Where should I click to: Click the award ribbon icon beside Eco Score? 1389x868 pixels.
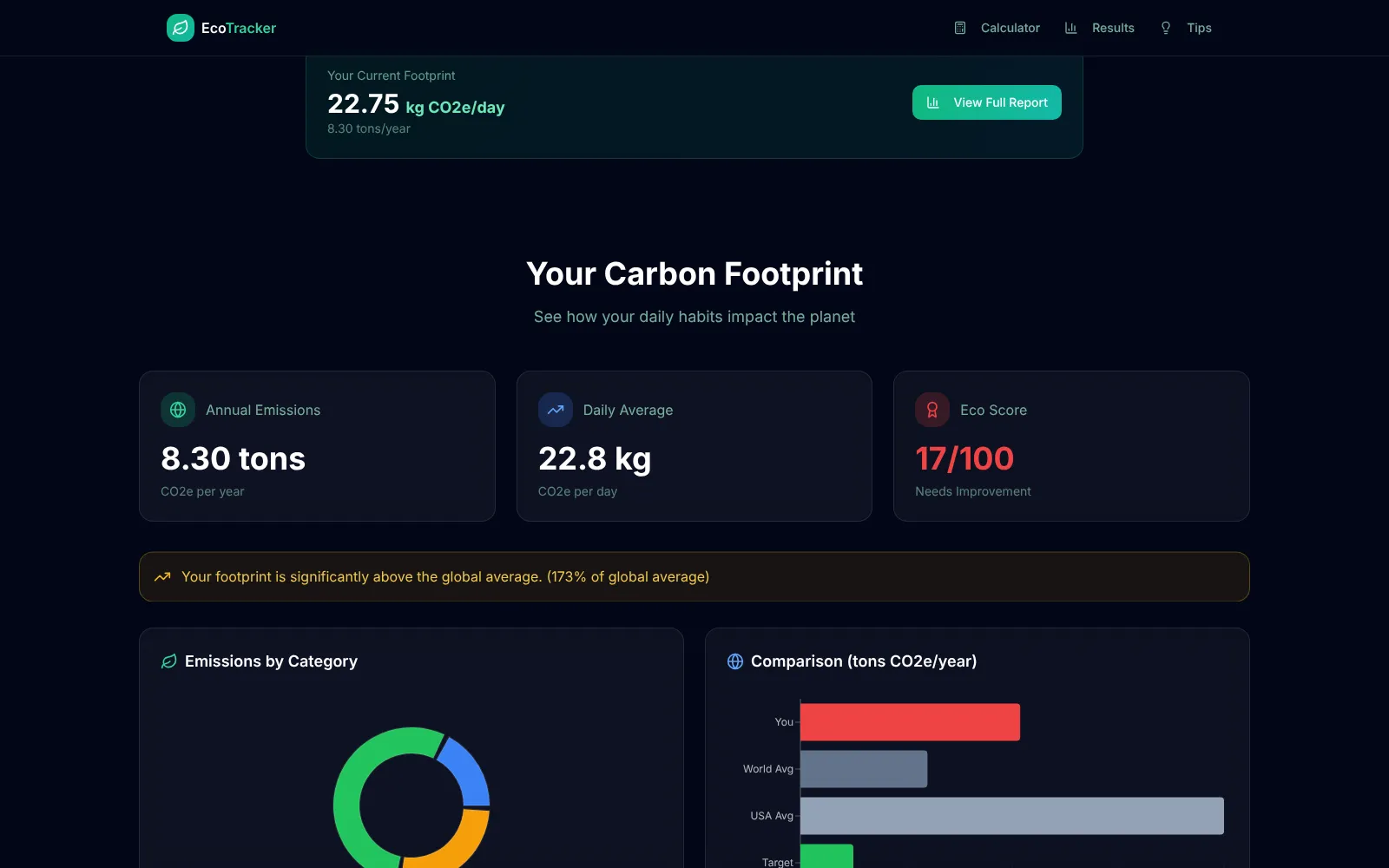[932, 410]
